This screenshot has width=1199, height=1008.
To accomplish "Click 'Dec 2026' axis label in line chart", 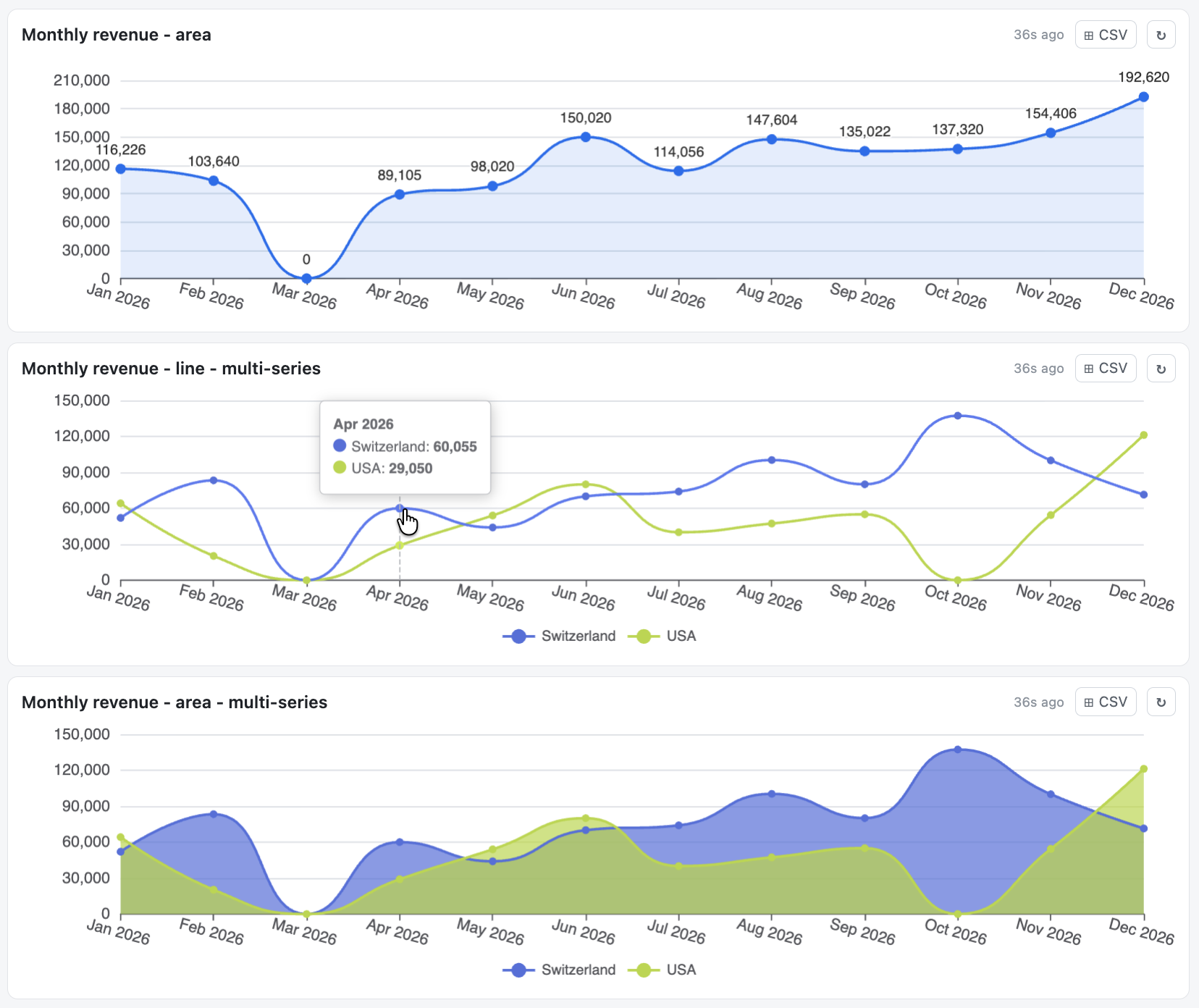I will [1141, 597].
